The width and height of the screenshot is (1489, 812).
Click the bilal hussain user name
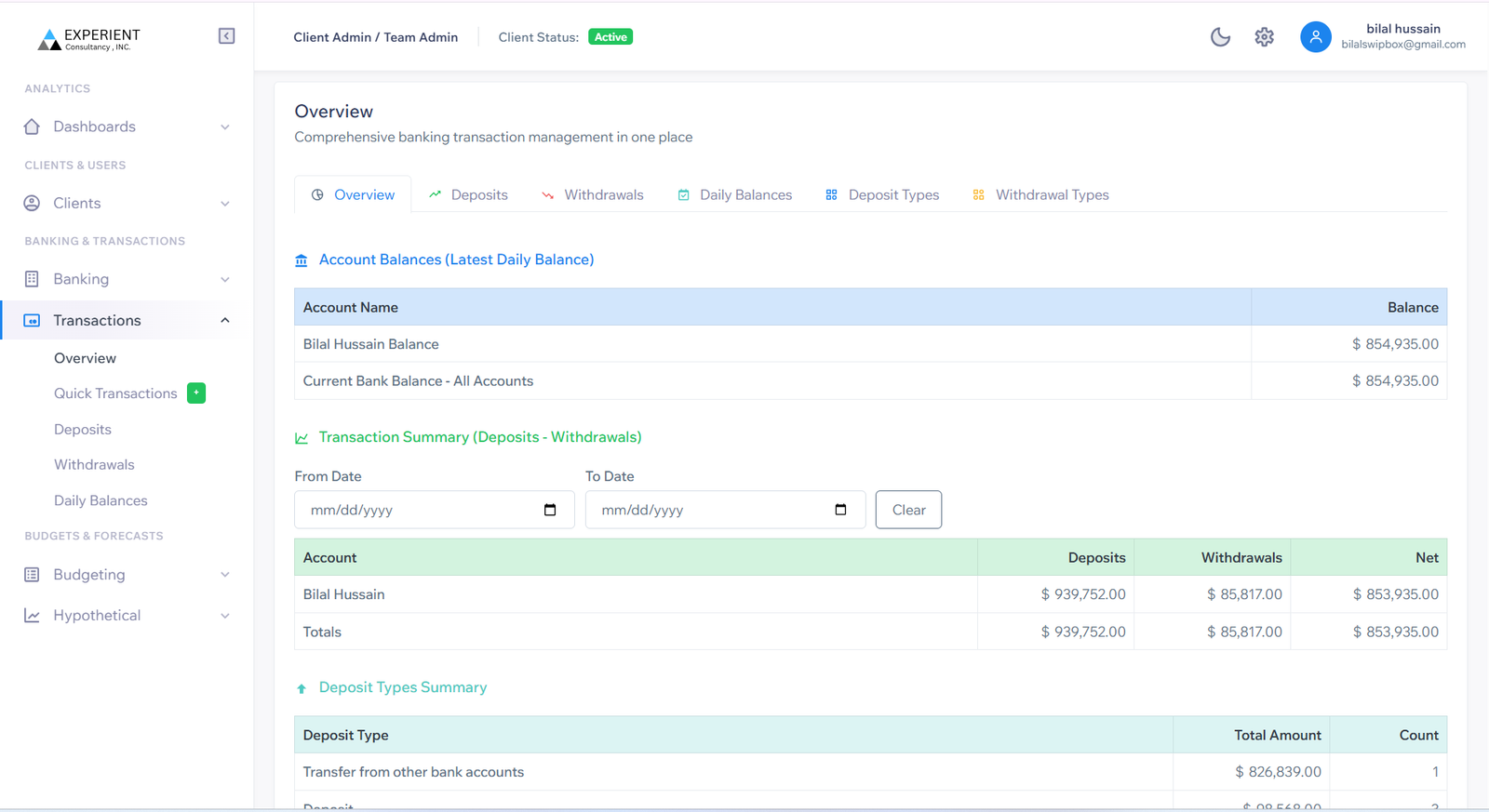click(x=1403, y=29)
